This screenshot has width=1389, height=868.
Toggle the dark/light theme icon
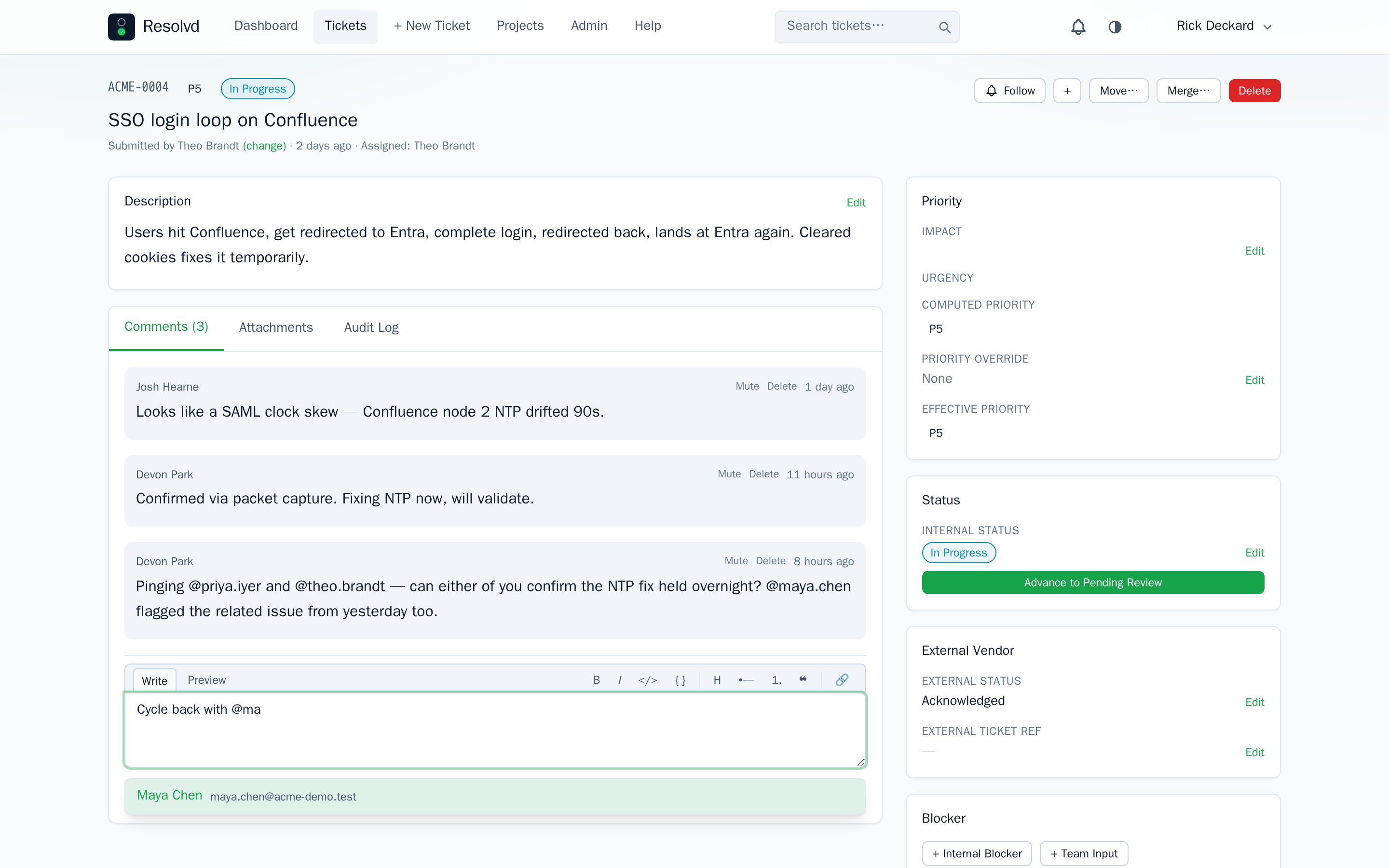tap(1115, 27)
